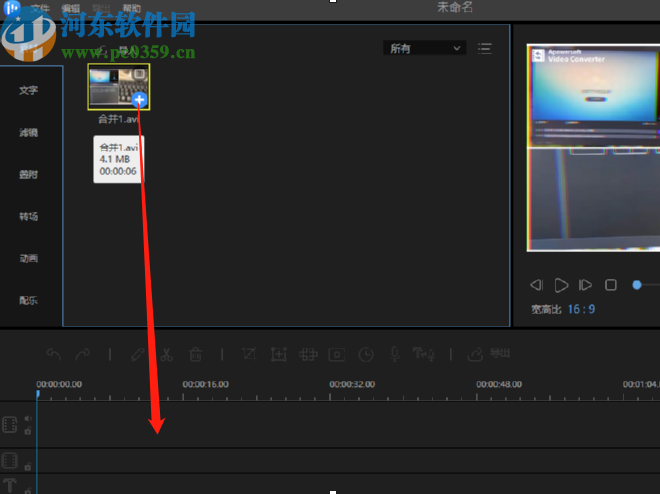Select the 合并1.avi video thumbnail
Viewport: 660px width, 494px height.
pos(119,87)
